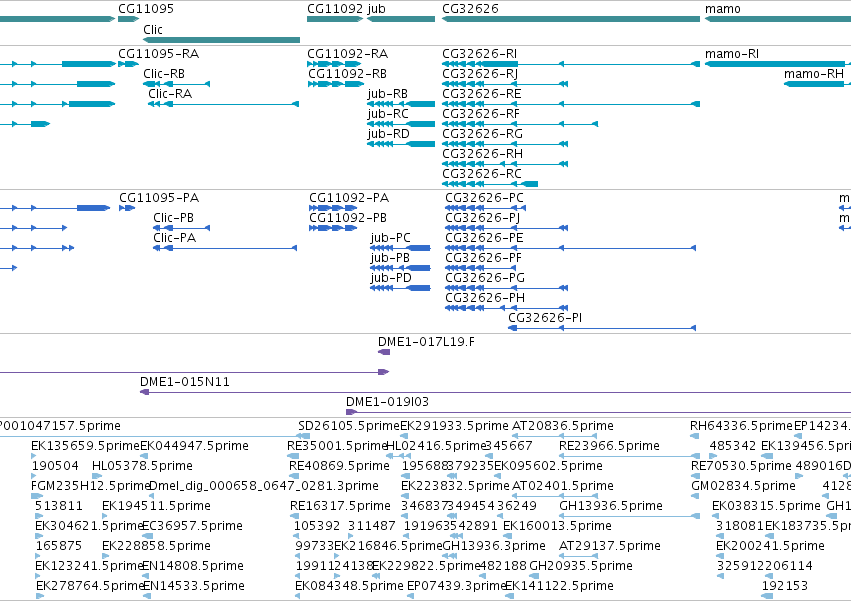
Task: Select the Clic-RA transcript label
Action: pos(170,94)
